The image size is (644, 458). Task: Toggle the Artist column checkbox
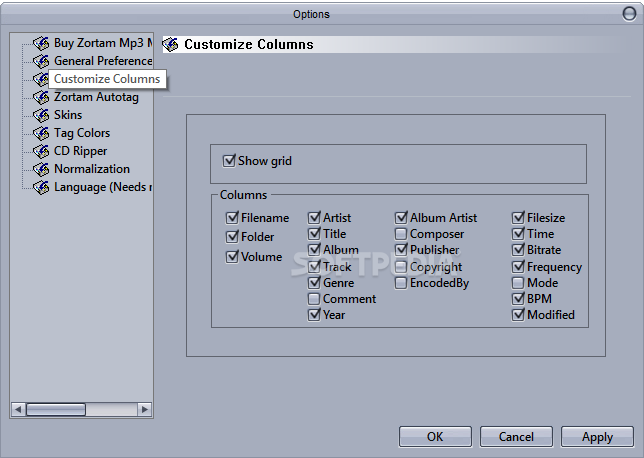tap(314, 218)
